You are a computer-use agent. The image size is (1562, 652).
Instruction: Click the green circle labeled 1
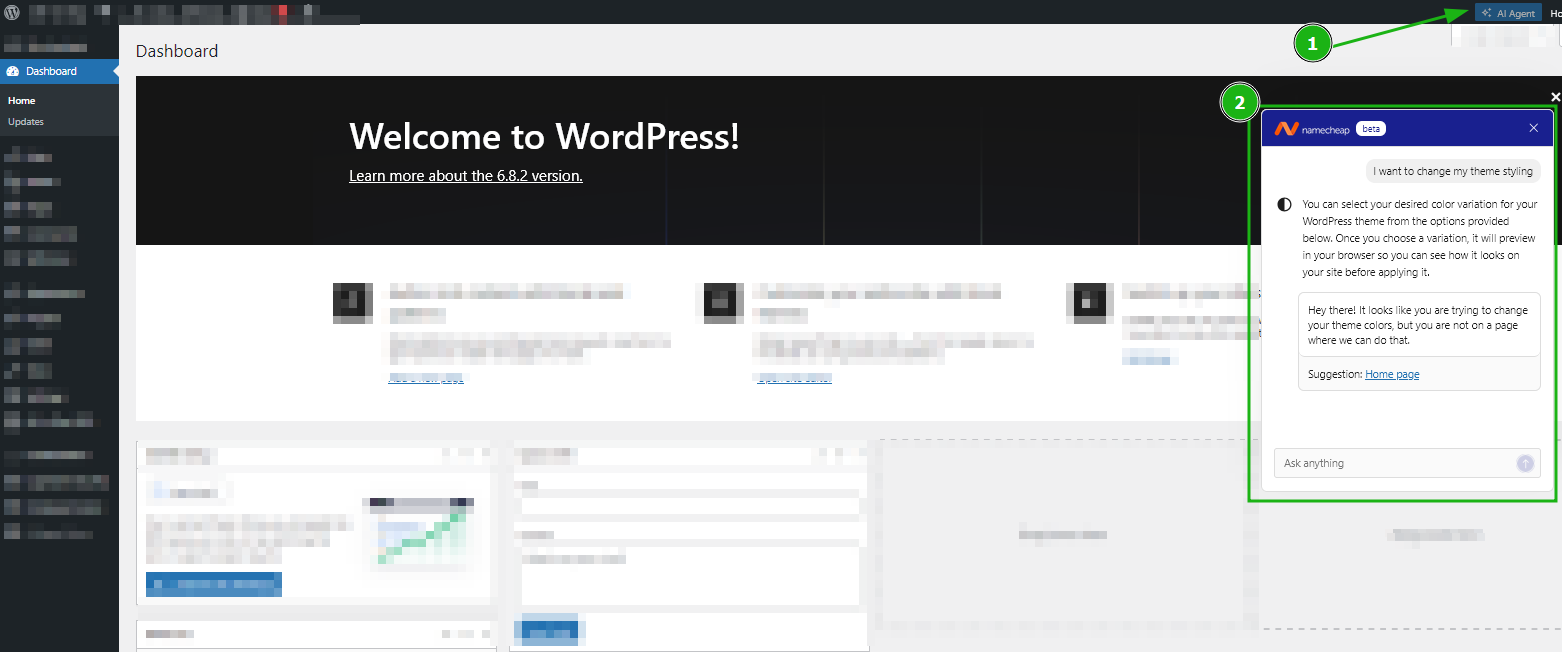point(1312,43)
